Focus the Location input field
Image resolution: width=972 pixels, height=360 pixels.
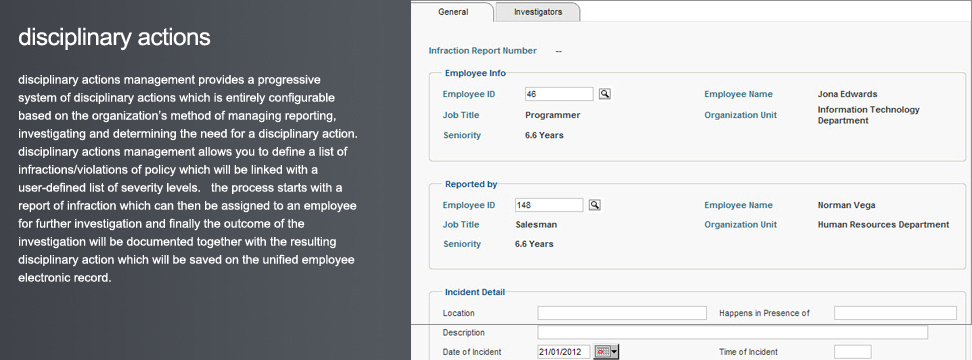pyautogui.click(x=622, y=313)
